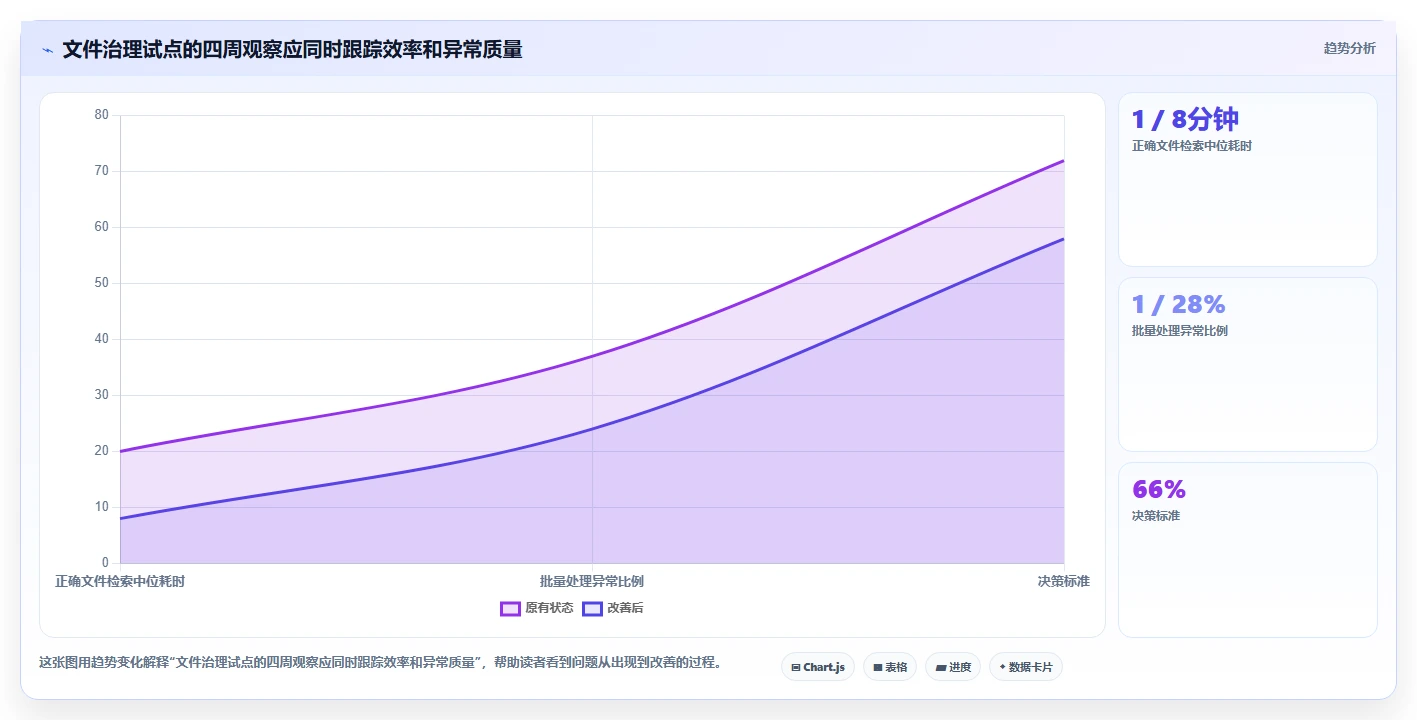Click the 1 / 28% metric value
The image size is (1417, 720).
coord(1178,304)
